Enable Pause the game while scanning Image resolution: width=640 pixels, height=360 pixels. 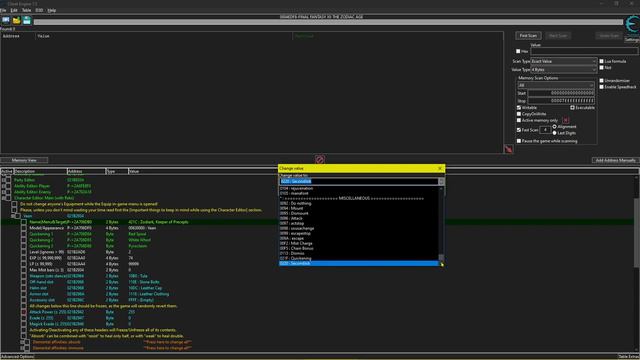click(x=519, y=141)
